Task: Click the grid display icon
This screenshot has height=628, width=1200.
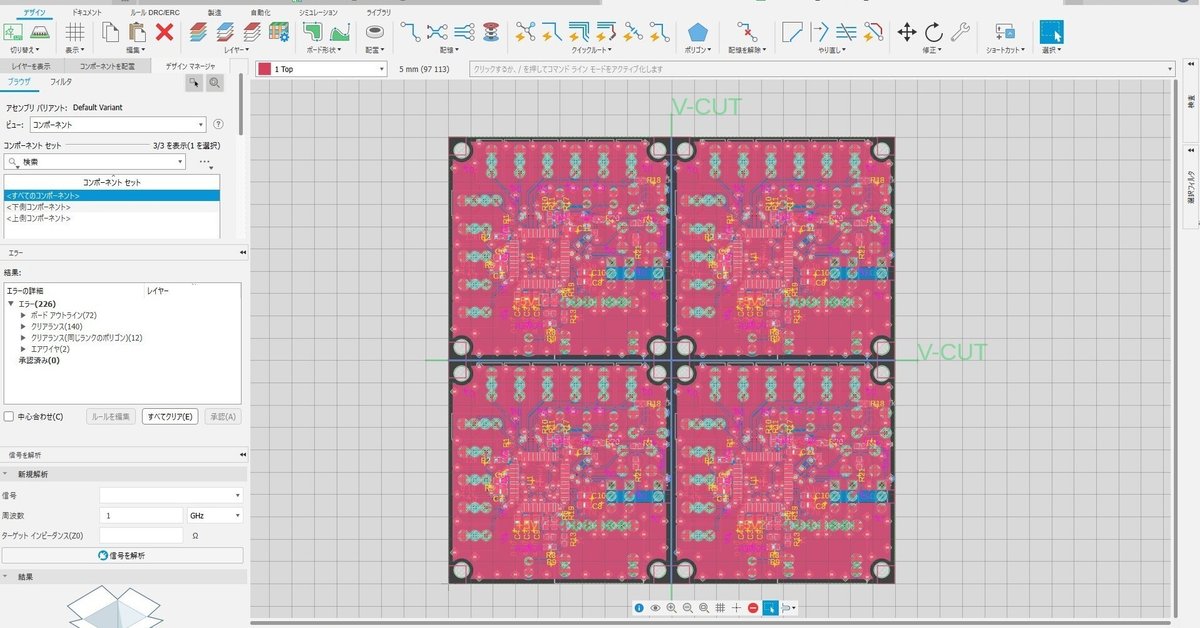Action: point(75,32)
